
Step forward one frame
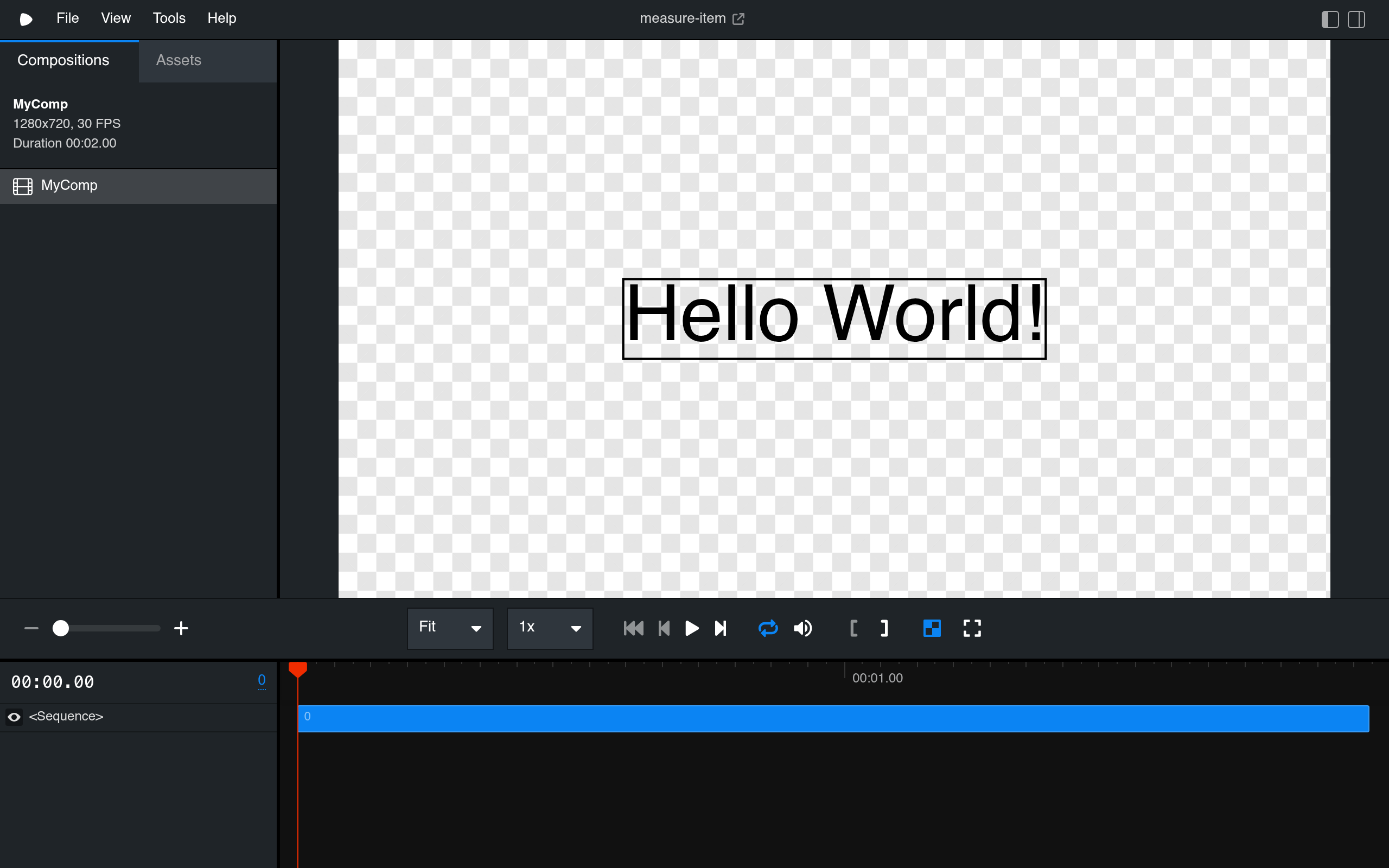coord(721,628)
